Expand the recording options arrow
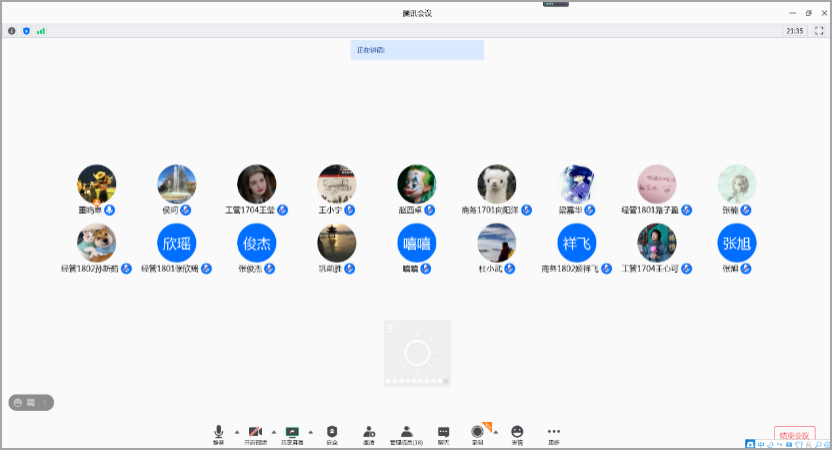The width and height of the screenshot is (832, 450). click(x=495, y=431)
